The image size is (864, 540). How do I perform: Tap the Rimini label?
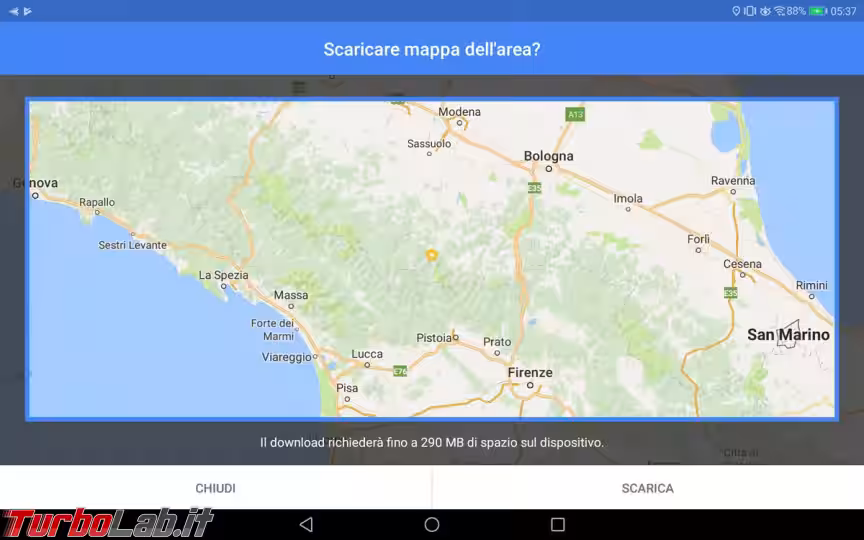point(811,285)
